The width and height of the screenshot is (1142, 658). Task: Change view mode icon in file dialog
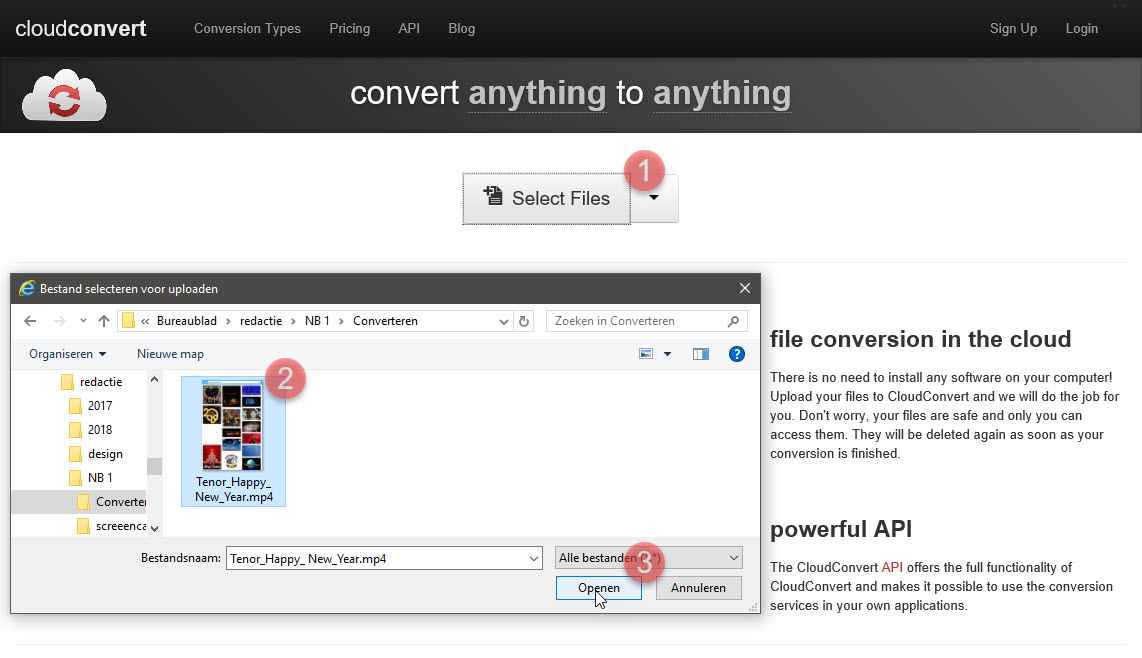646,353
